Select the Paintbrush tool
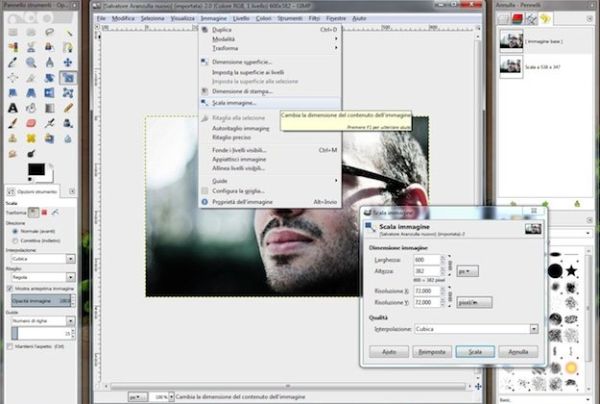 (13, 123)
